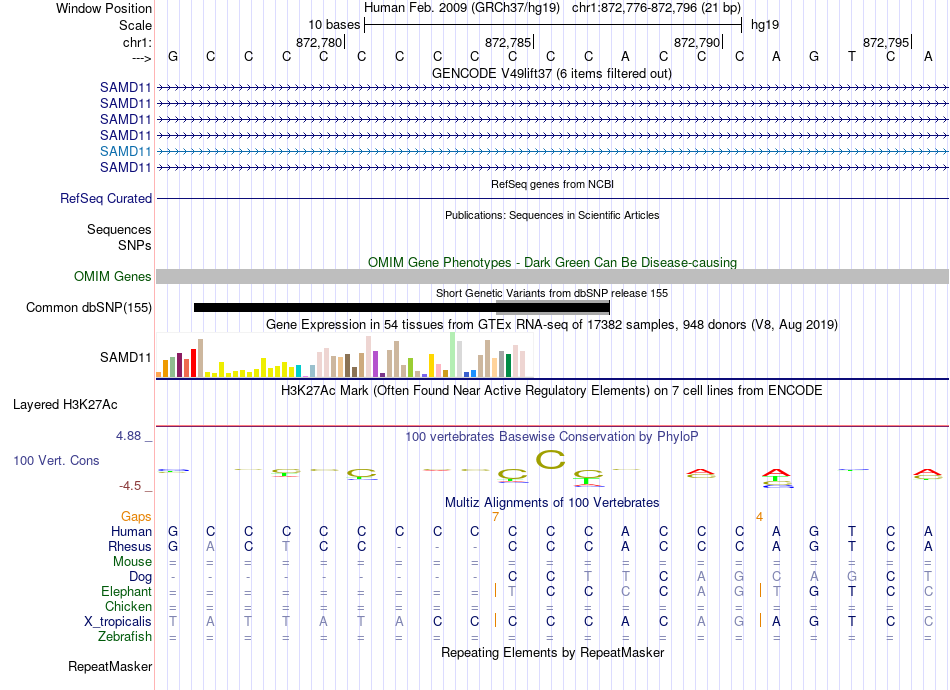Click the RepeatMasker track label
Screen dimensions: 950x690
110,666
